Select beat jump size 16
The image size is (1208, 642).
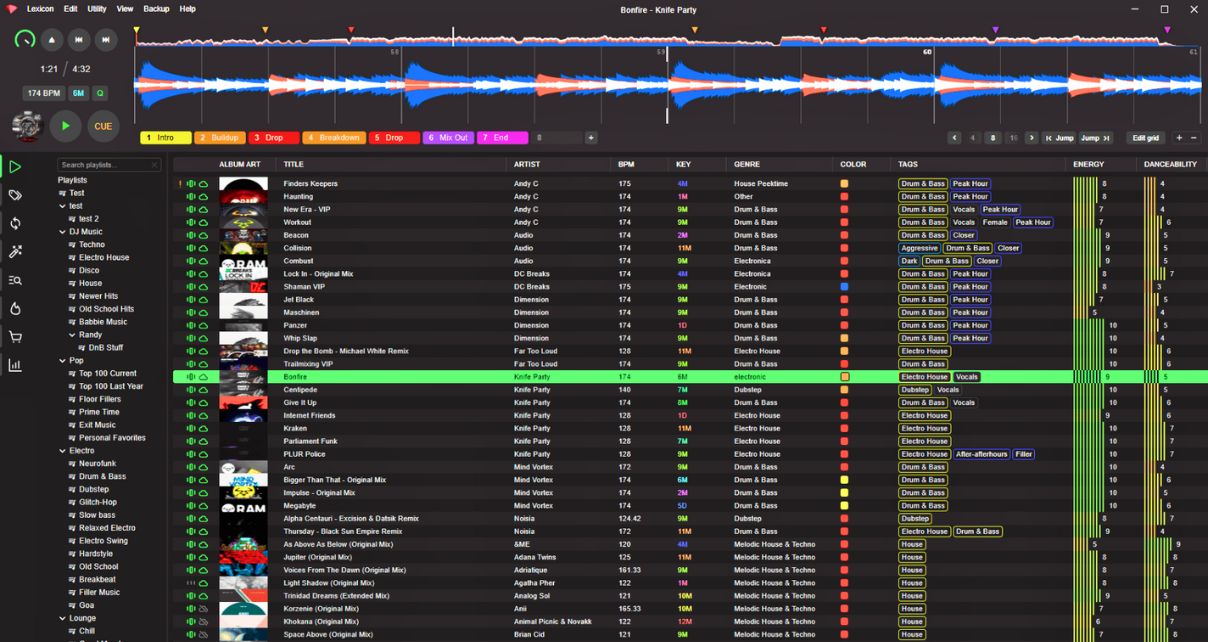(x=1013, y=138)
